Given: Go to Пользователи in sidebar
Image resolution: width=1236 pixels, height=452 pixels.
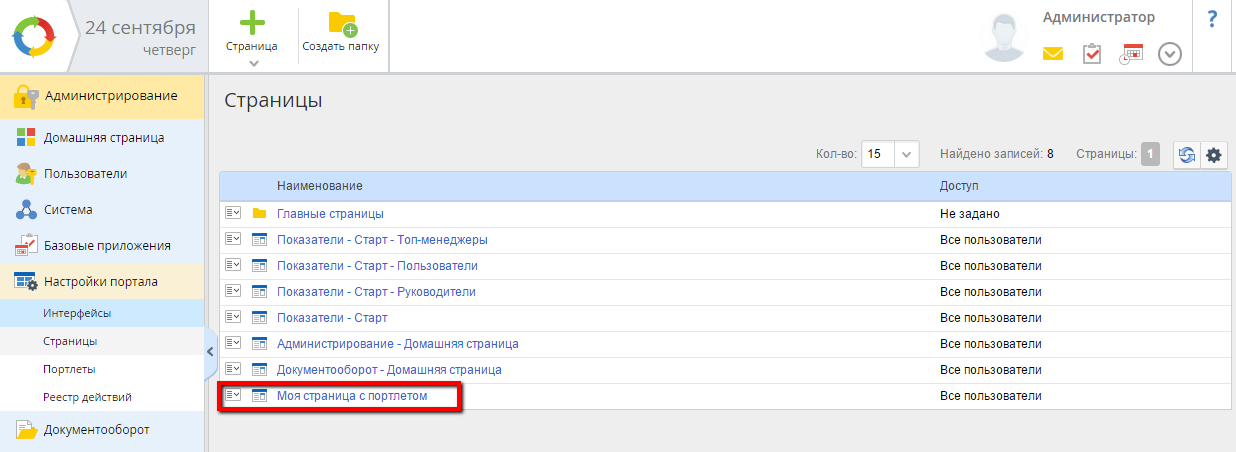Looking at the screenshot, I should 85,174.
